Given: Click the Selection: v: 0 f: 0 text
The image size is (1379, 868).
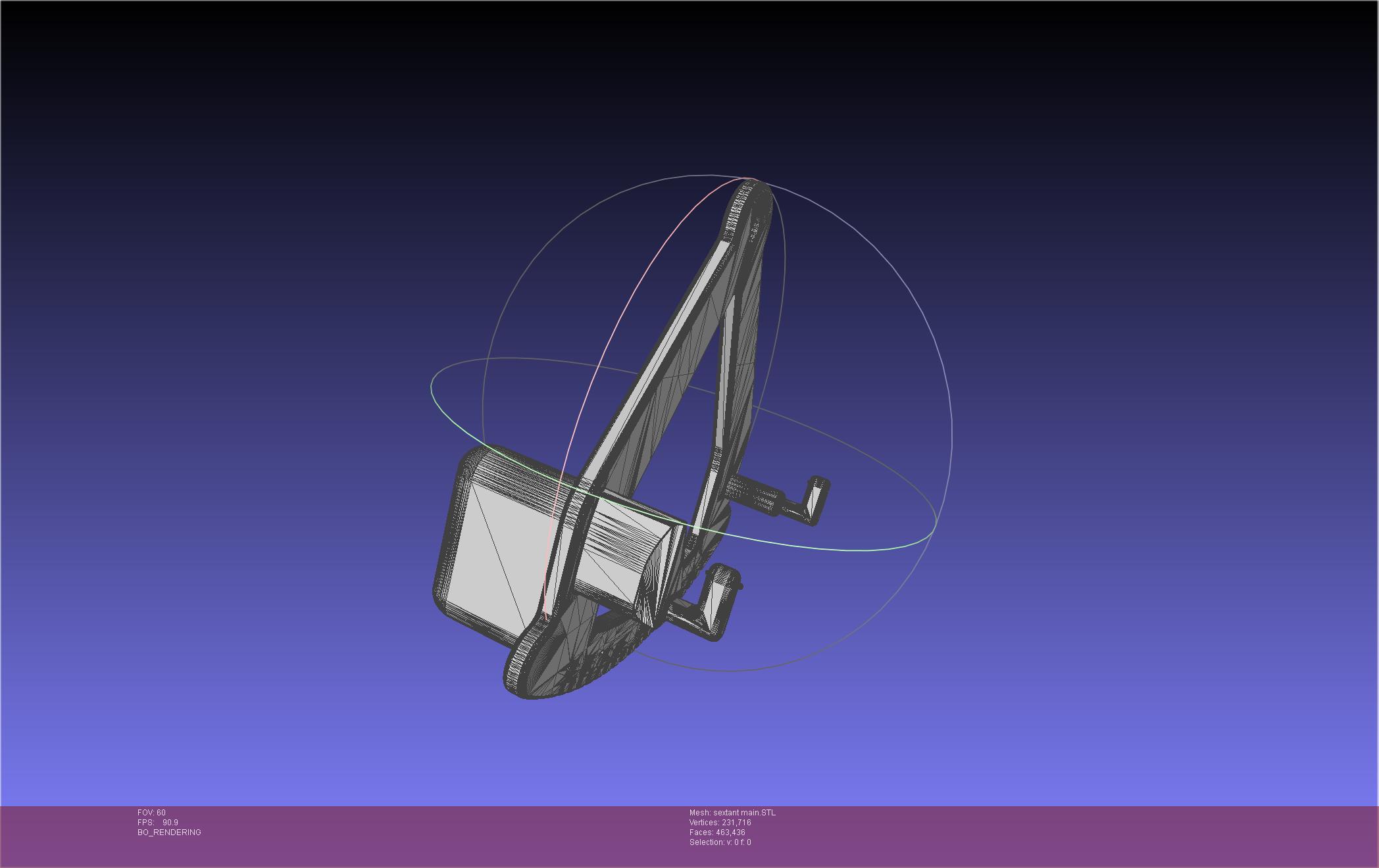Looking at the screenshot, I should pos(720,842).
